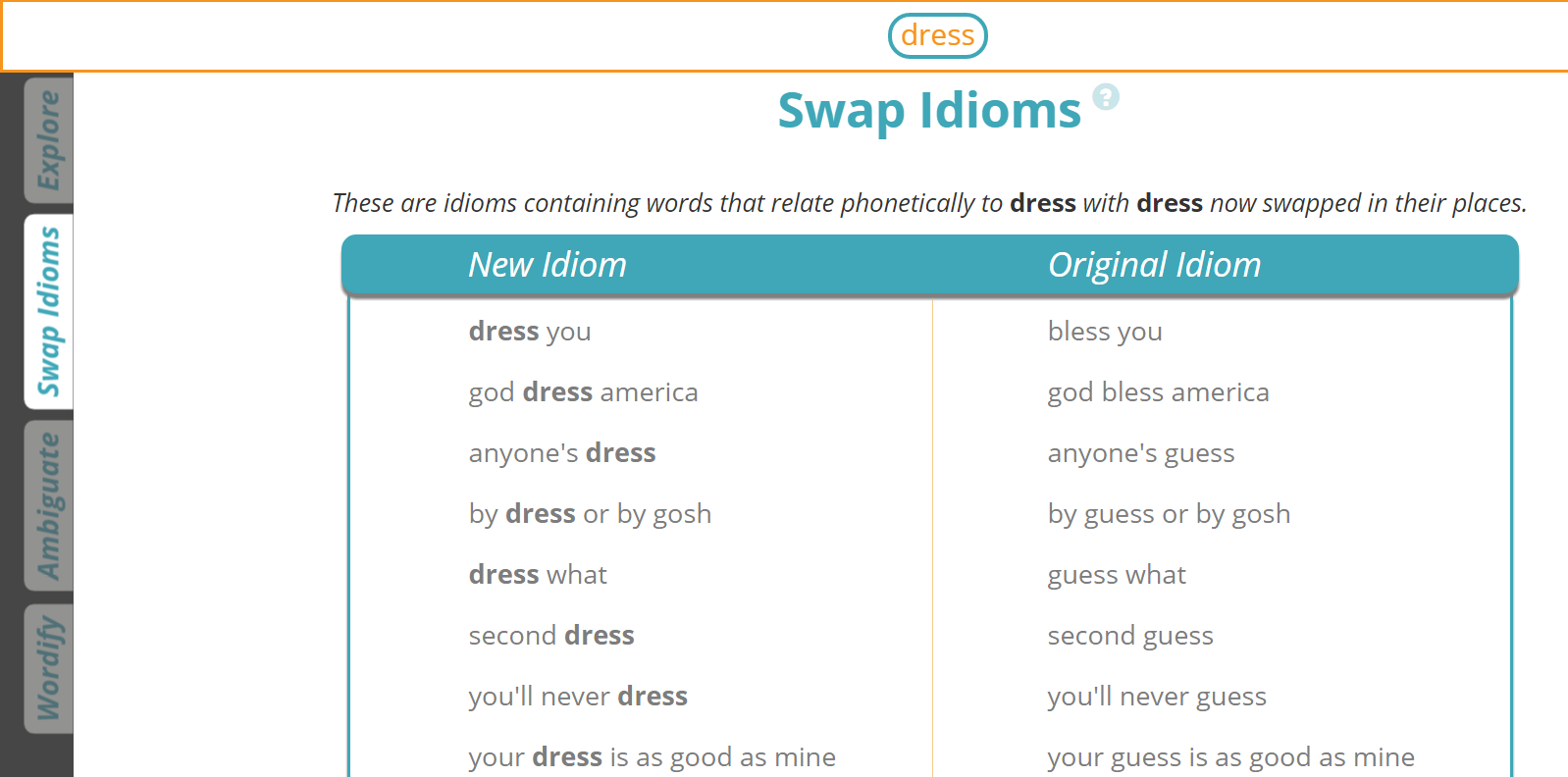
Task: Select the idiom 'dress you'
Action: [x=530, y=332]
